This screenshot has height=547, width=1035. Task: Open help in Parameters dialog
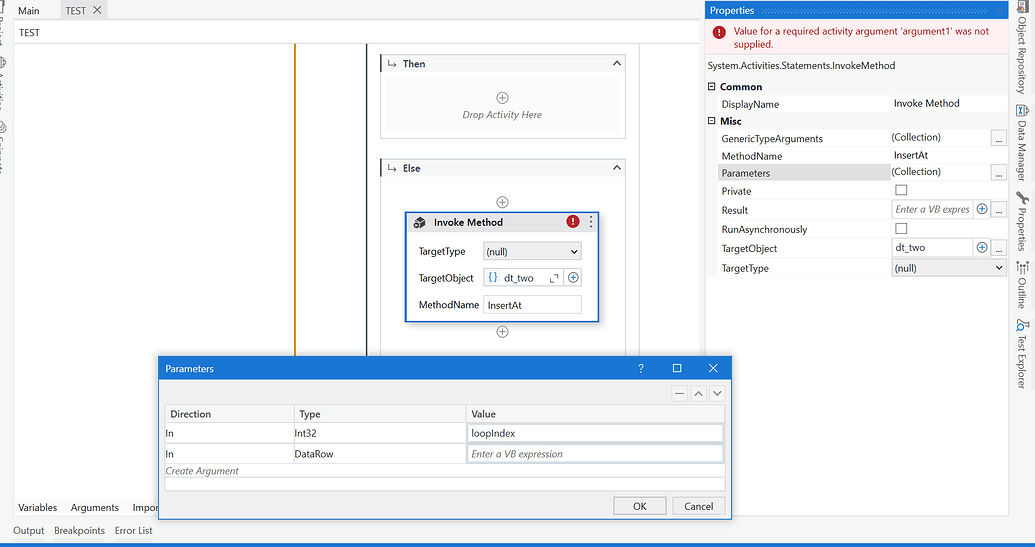click(640, 368)
